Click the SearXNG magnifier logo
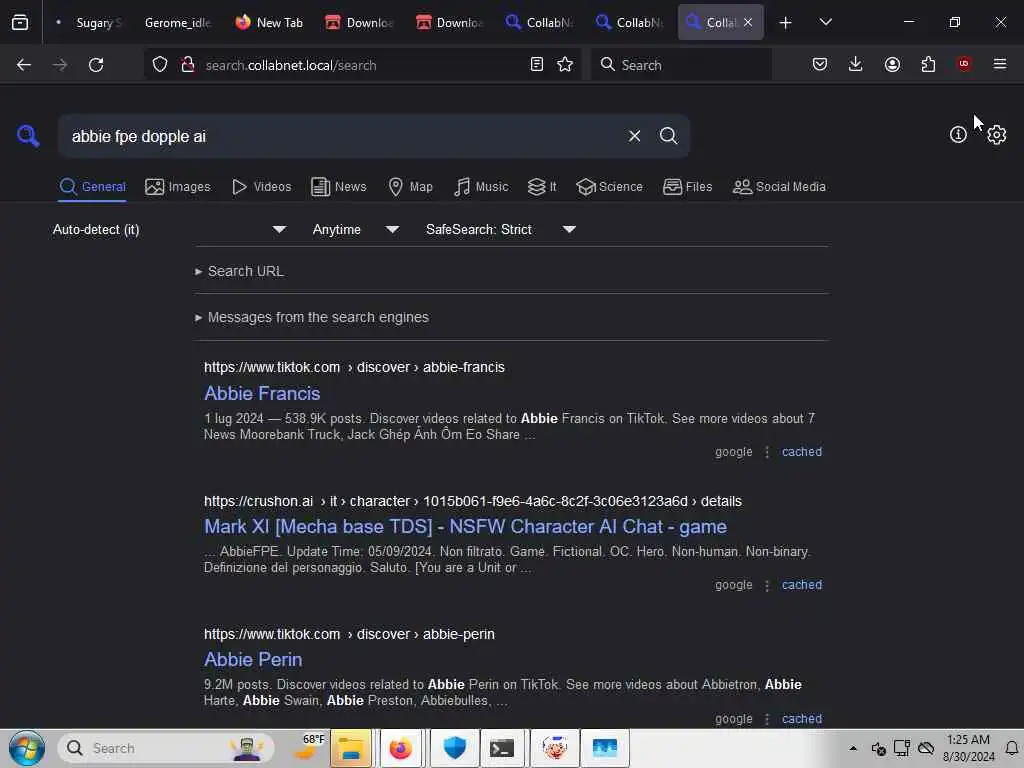The height and width of the screenshot is (768, 1024). tap(27, 136)
